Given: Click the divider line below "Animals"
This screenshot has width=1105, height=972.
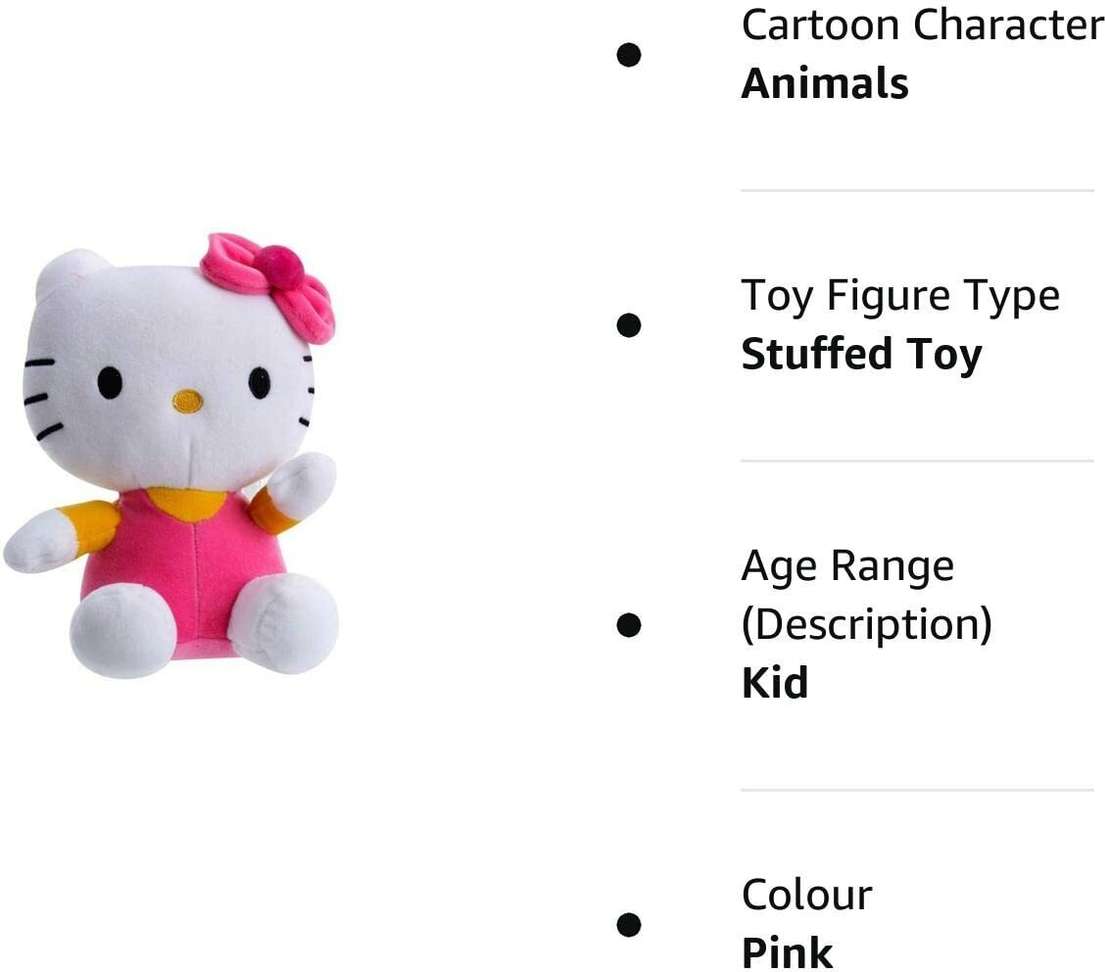Looking at the screenshot, I should pyautogui.click(x=917, y=190).
